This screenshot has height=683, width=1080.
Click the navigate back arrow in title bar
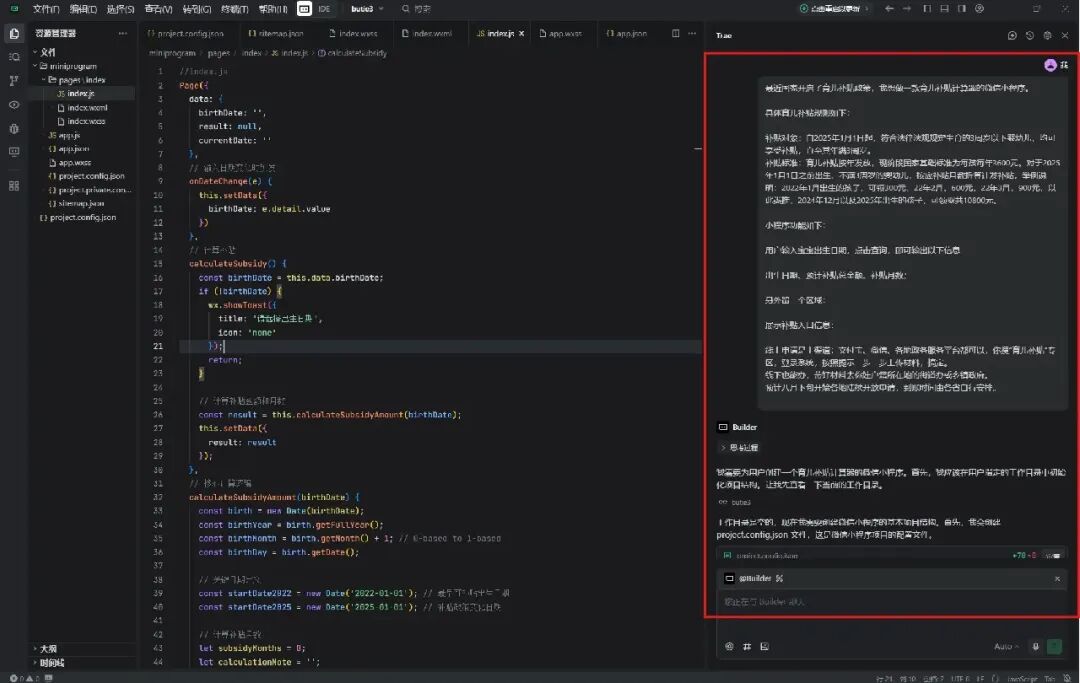click(x=889, y=9)
